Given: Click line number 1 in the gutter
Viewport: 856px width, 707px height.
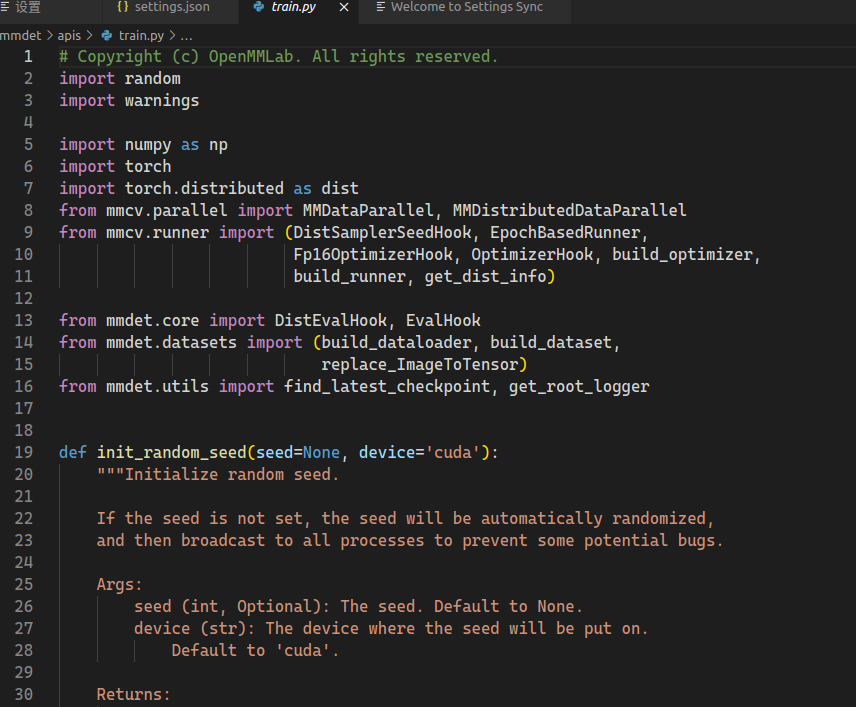Looking at the screenshot, I should pos(26,56).
